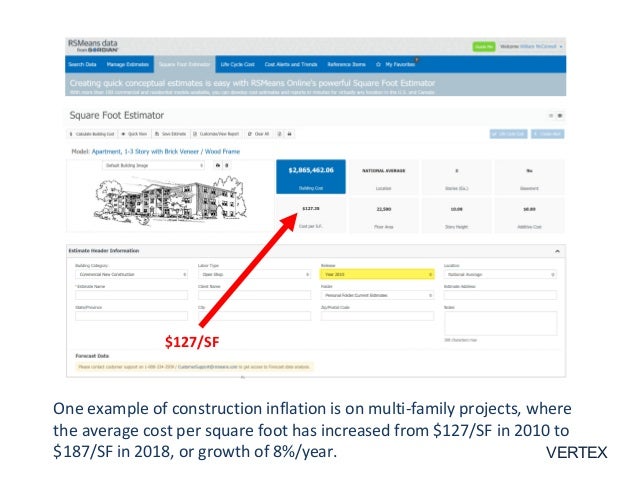This screenshot has height=479, width=638.
Task: Click the National Average Location tile
Action: click(x=383, y=177)
